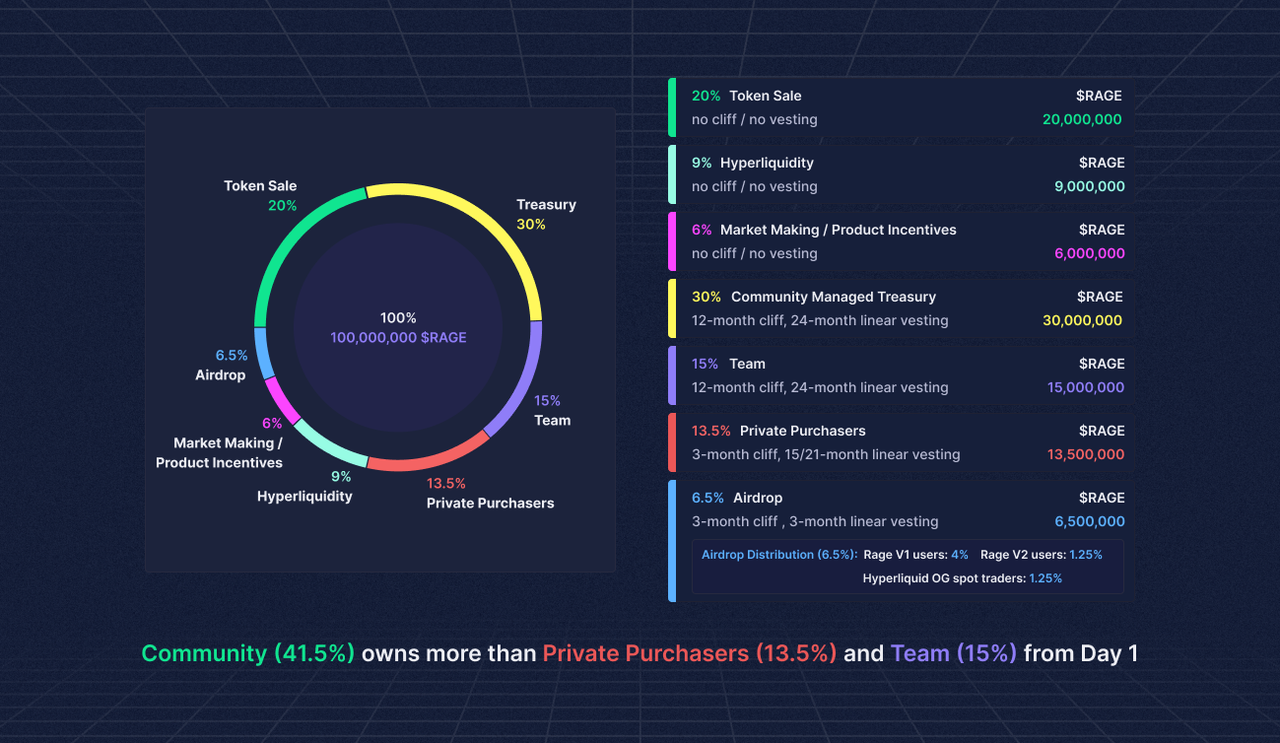
Task: Select the "Community Managed Treasury" row heading
Action: pyautogui.click(x=833, y=297)
